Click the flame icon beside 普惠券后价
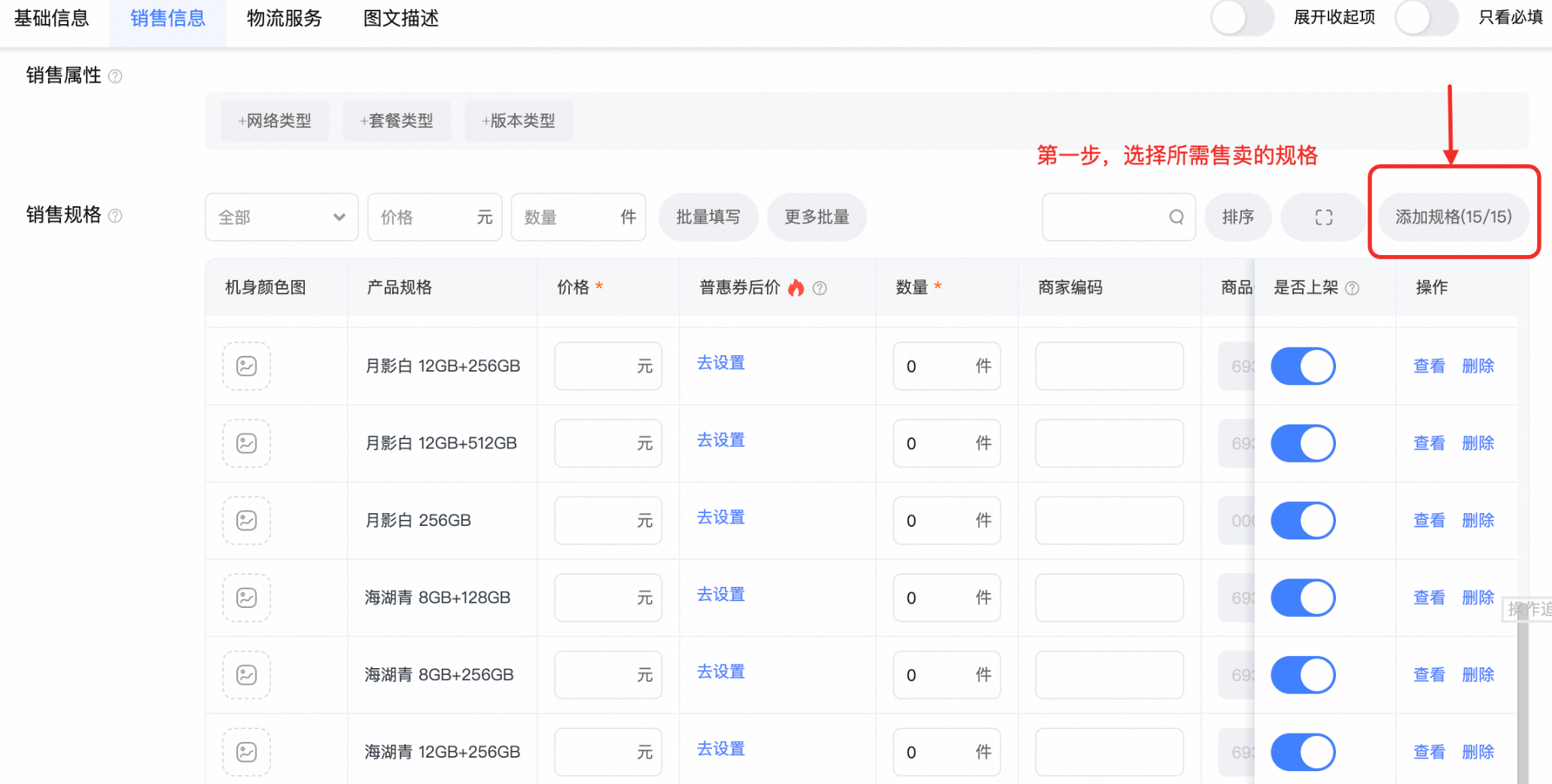Screen dimensions: 1552x784 point(796,287)
